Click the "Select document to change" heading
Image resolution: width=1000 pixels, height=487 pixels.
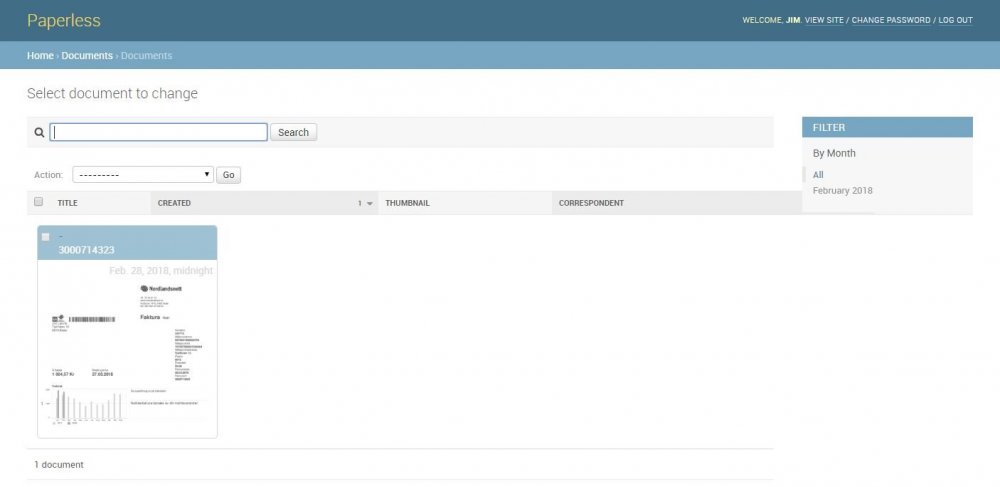point(112,94)
